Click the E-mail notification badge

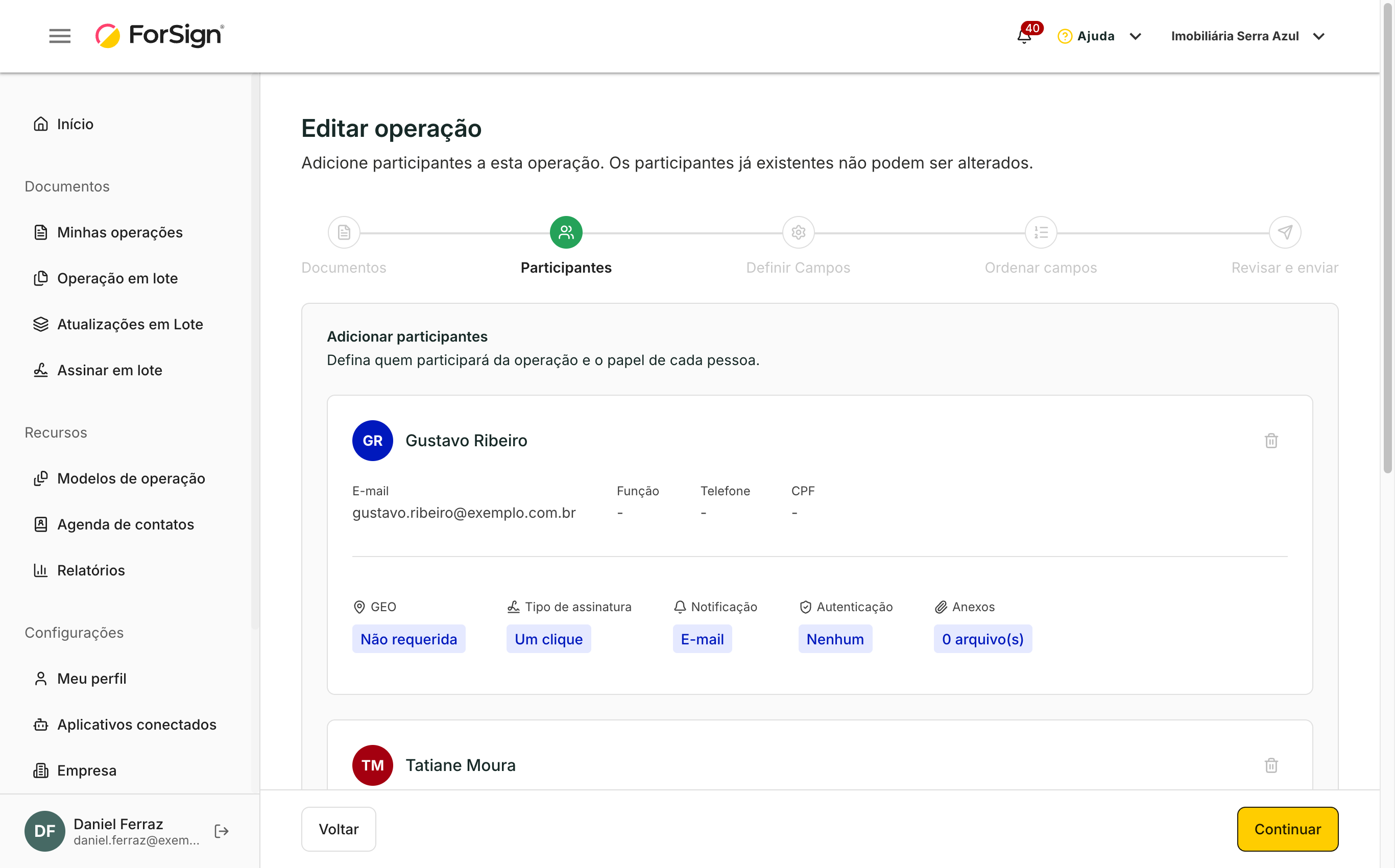pyautogui.click(x=702, y=638)
